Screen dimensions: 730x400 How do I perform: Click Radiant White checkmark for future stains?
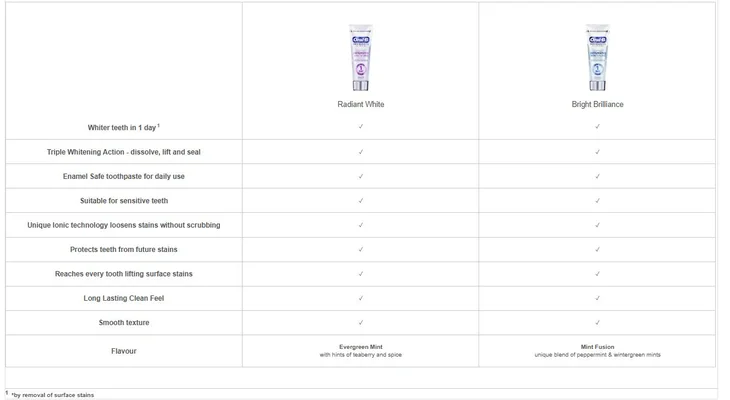[x=360, y=249]
